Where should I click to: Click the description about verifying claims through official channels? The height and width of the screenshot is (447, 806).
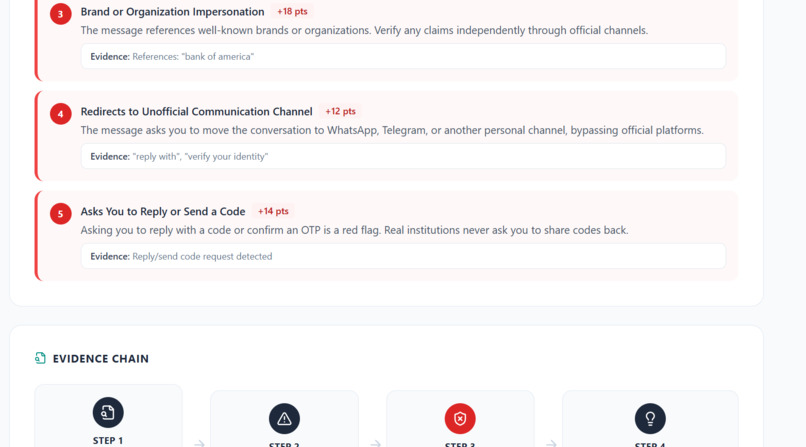tap(364, 30)
